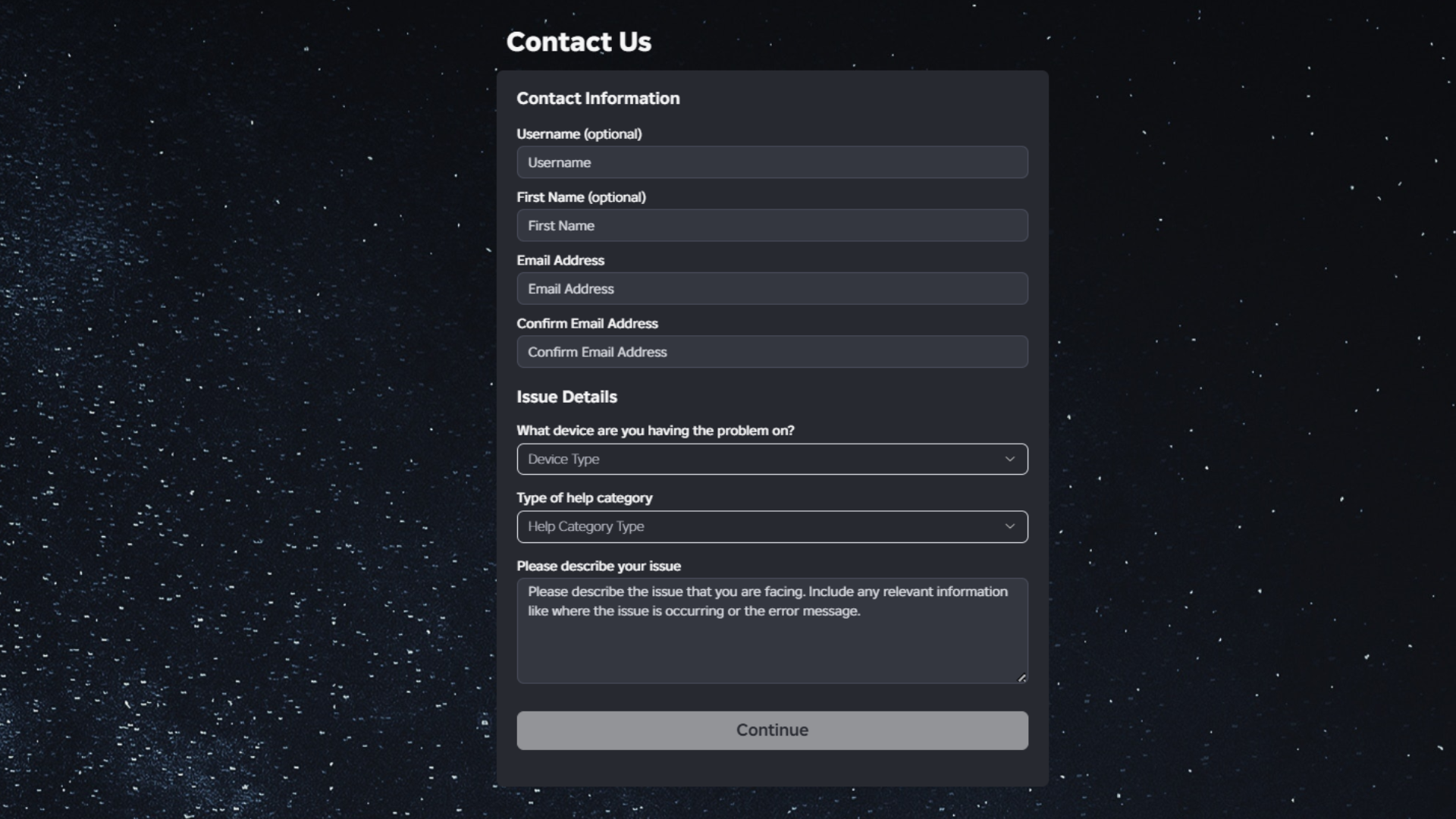The height and width of the screenshot is (819, 1456).
Task: Expand the device selection combo box
Action: click(771, 459)
